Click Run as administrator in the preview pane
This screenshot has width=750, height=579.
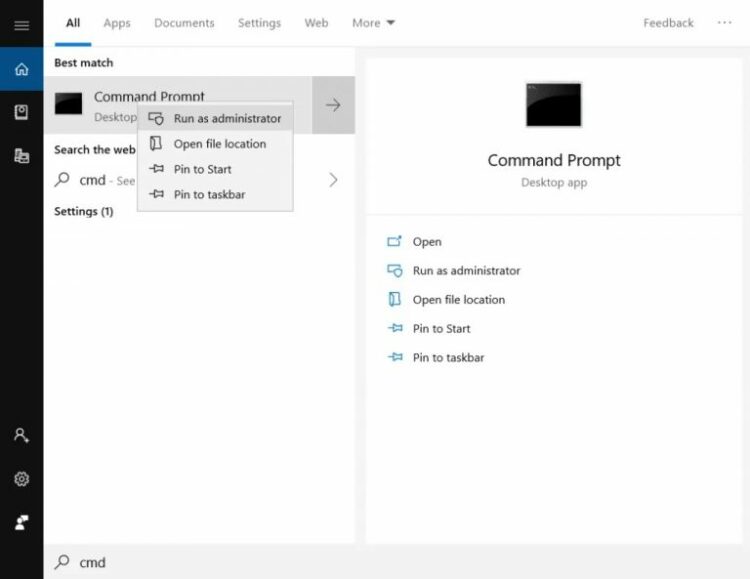click(466, 270)
